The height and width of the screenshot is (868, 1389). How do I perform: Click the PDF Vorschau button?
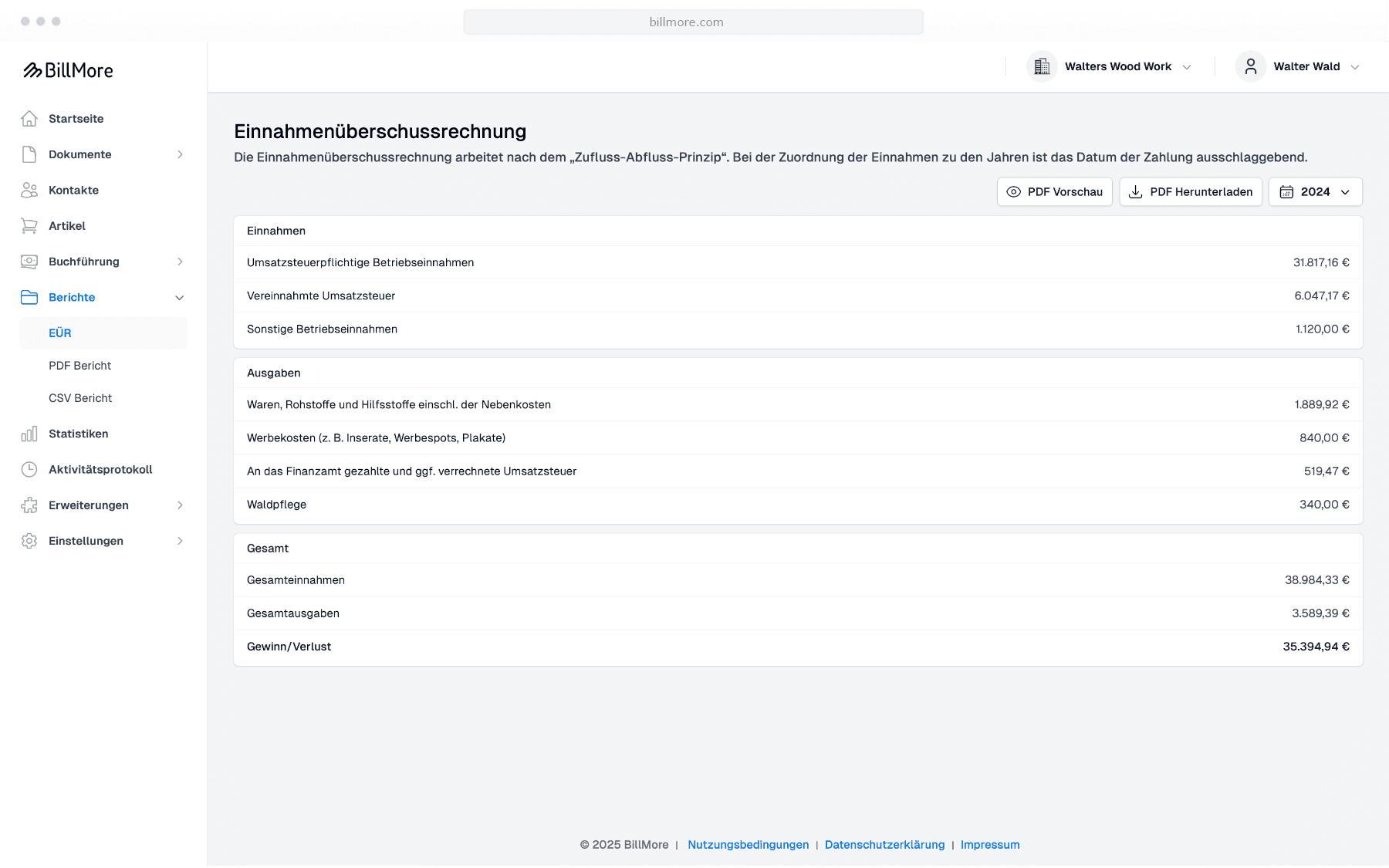tap(1055, 192)
